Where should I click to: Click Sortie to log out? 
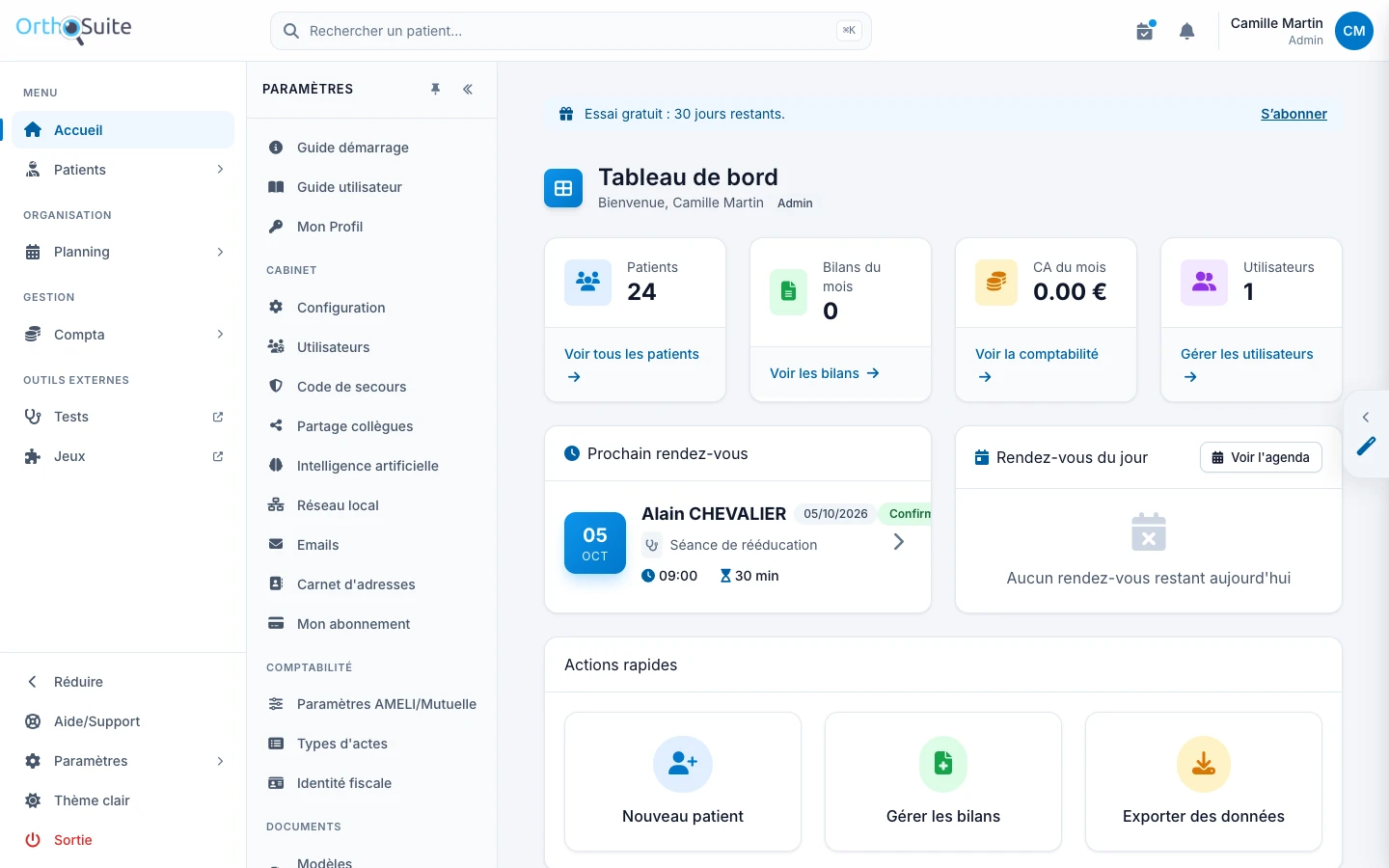(x=123, y=840)
